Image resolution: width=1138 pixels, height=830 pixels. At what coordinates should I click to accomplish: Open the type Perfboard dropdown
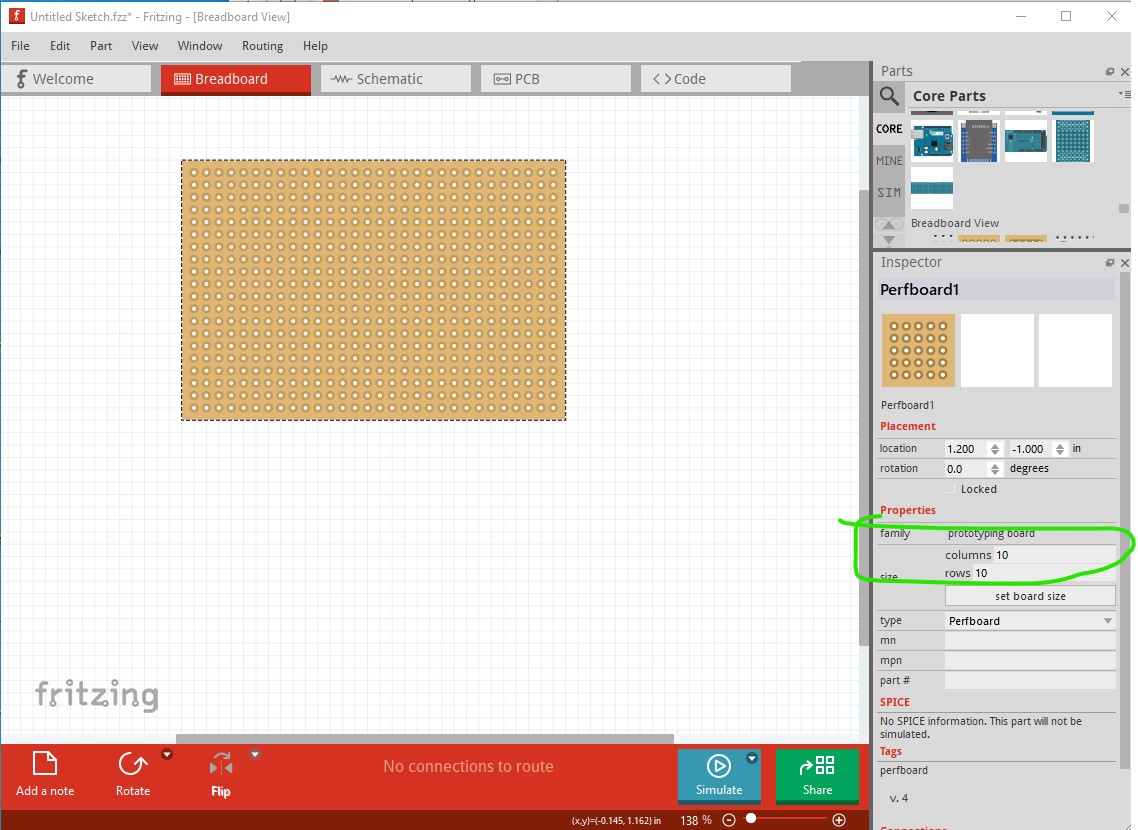click(1029, 621)
